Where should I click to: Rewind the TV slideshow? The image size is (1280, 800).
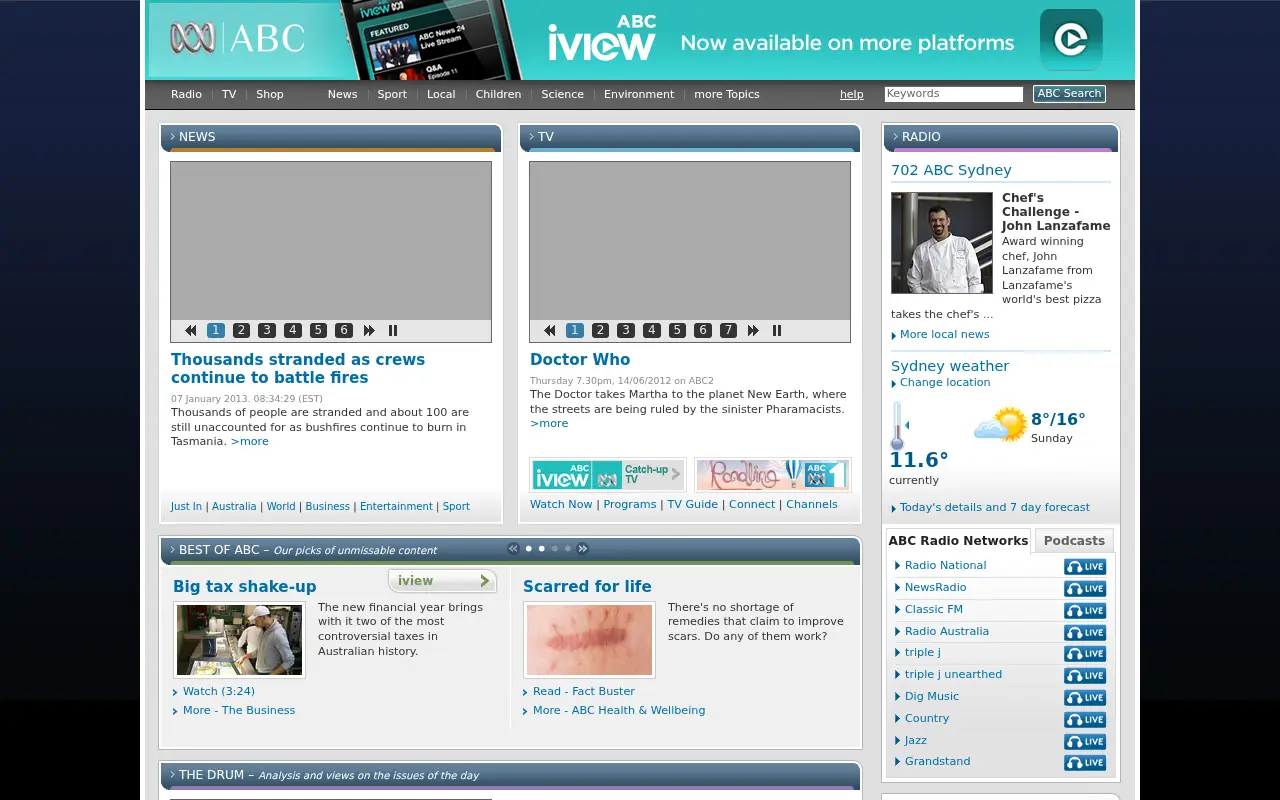tap(549, 331)
